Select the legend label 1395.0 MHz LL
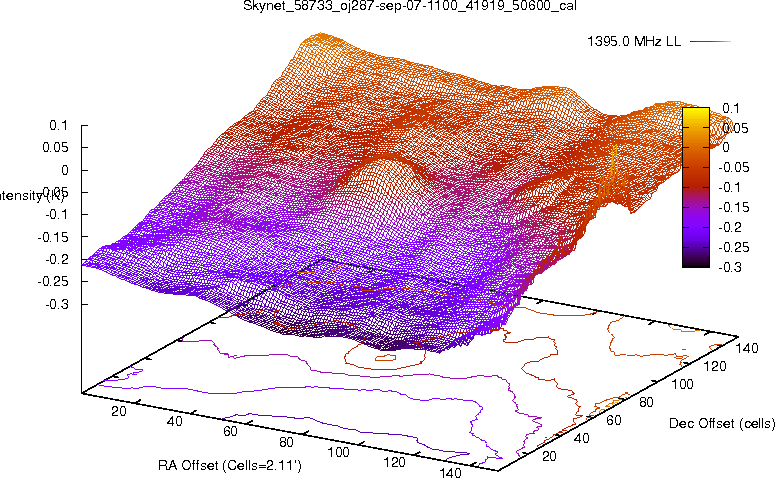Viewport: 775px width, 478px height. tap(634, 42)
